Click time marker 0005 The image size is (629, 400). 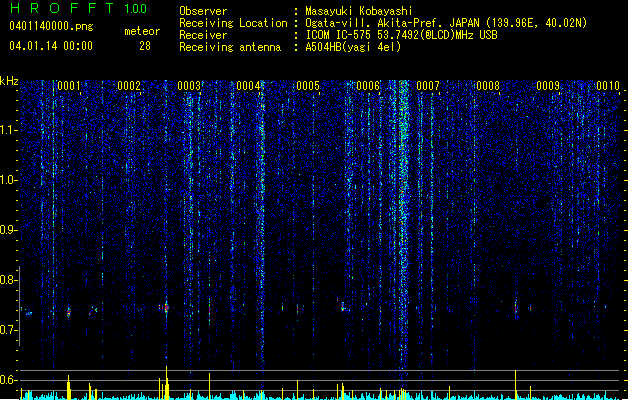click(x=308, y=86)
